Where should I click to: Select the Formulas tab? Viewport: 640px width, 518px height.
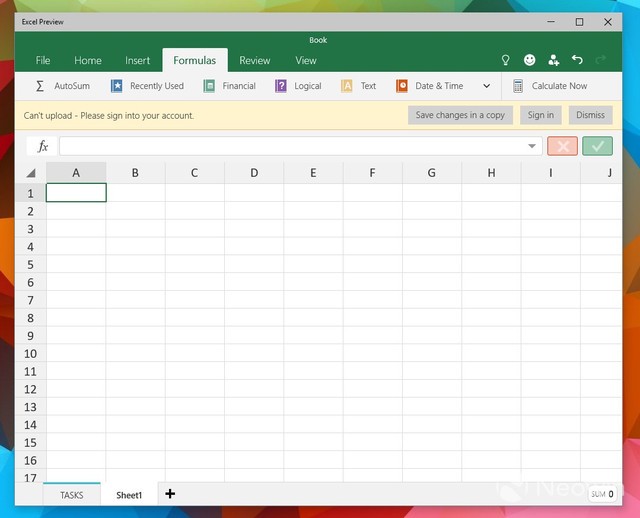point(195,60)
